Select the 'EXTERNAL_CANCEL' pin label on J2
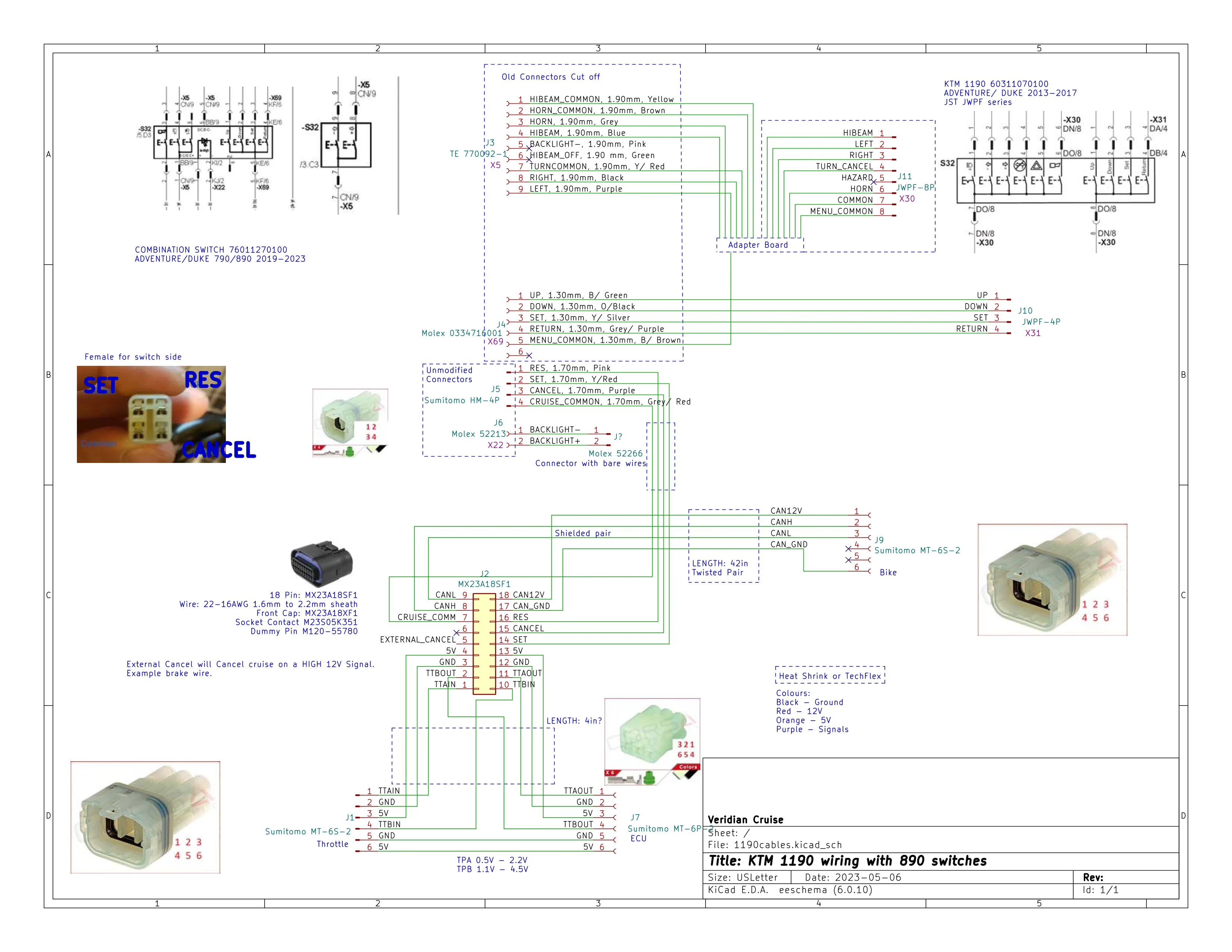 (417, 640)
